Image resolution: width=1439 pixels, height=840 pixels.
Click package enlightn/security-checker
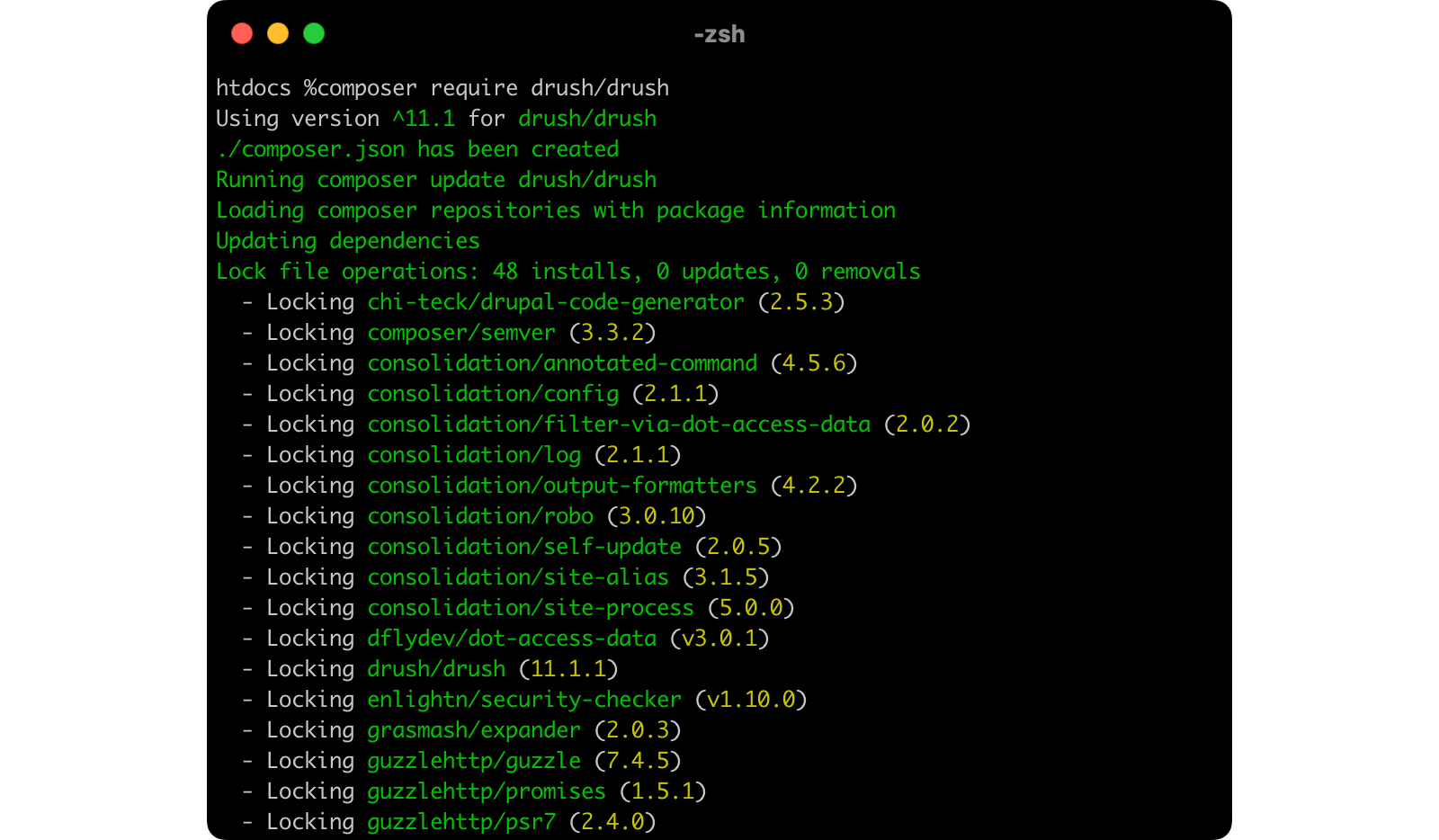524,700
